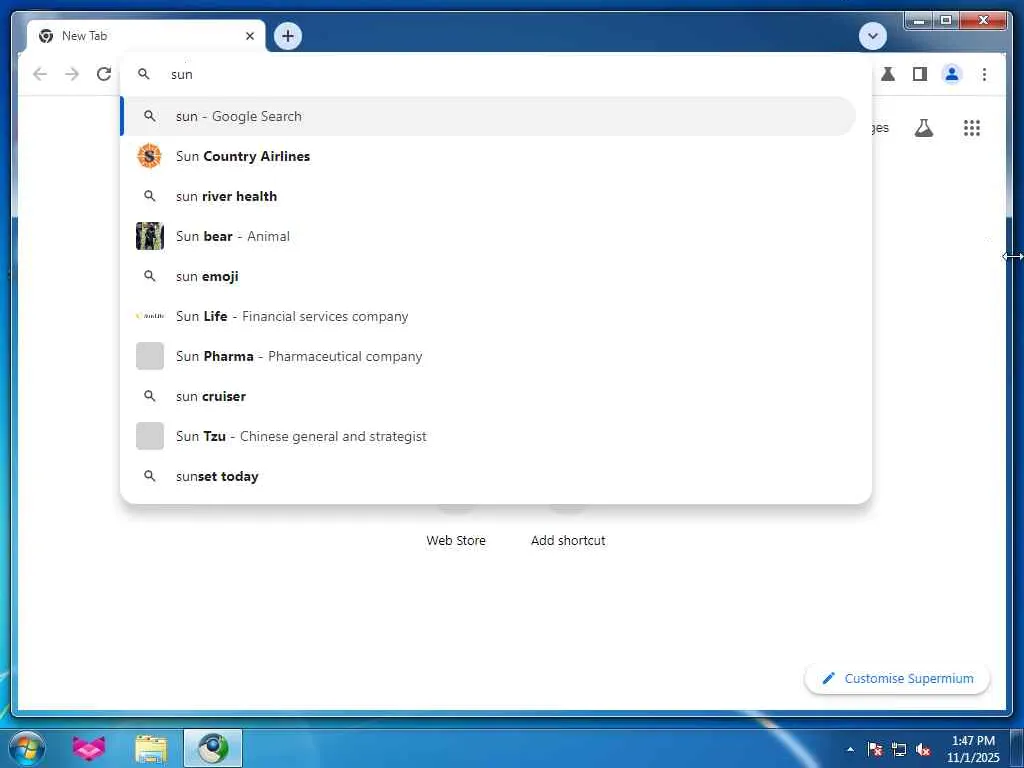
Task: Click search icon beside 'sun emoji'
Action: pos(150,276)
